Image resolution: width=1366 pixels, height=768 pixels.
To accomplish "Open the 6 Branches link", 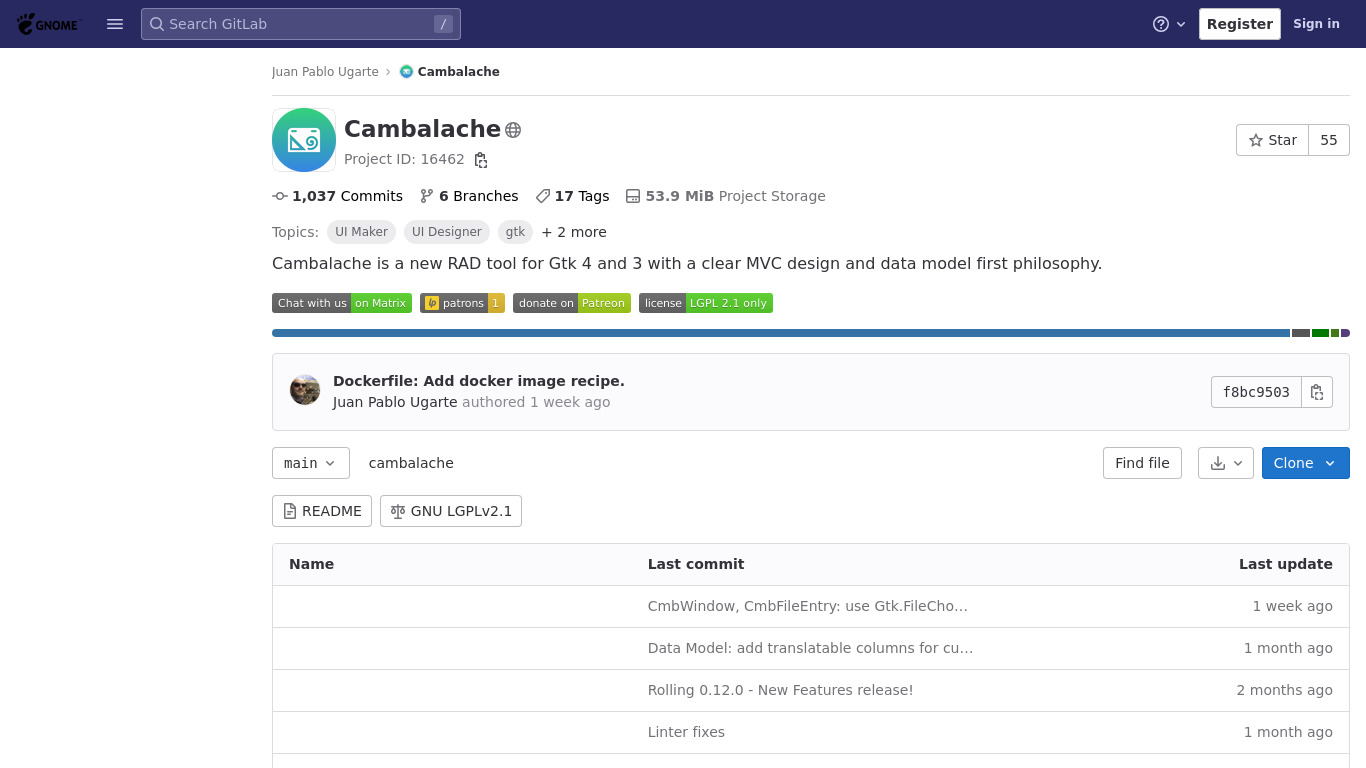I will [469, 196].
